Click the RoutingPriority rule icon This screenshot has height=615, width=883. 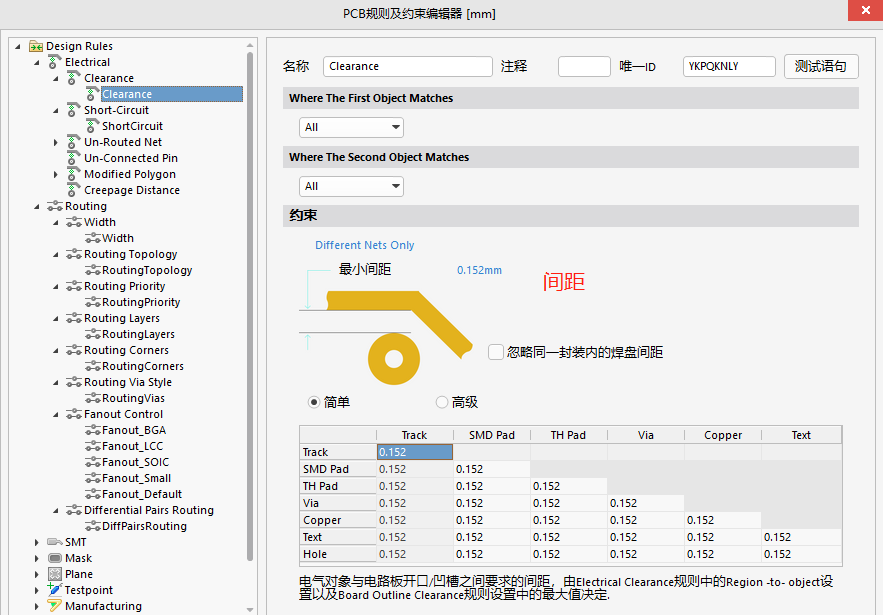point(92,302)
